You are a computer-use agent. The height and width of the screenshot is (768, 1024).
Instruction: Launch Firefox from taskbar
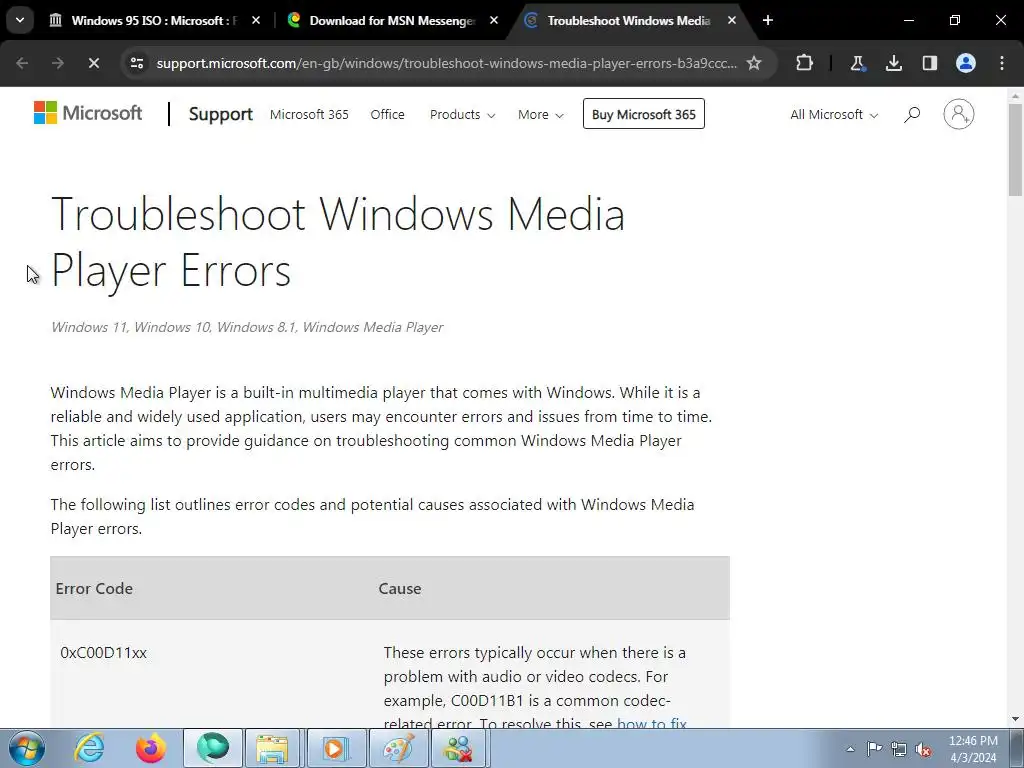150,748
